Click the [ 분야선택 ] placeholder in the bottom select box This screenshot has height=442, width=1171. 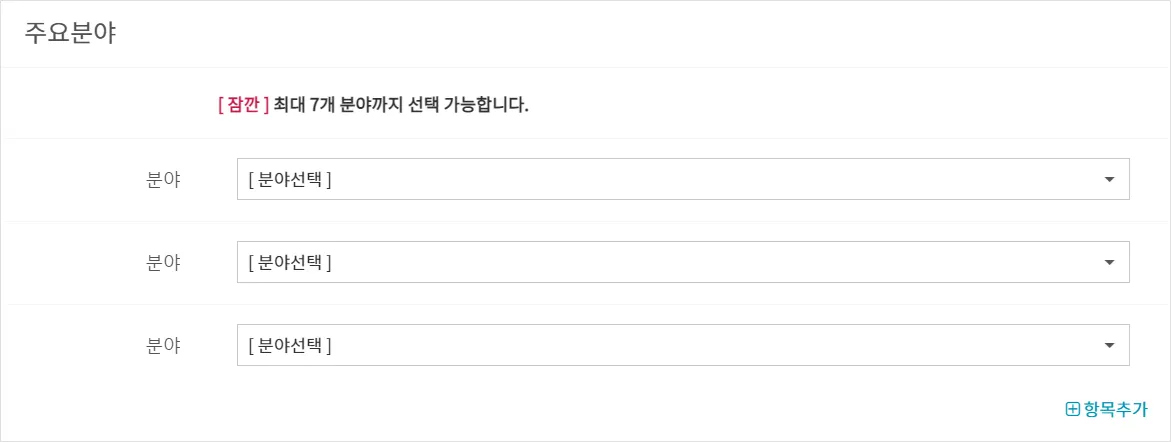click(x=290, y=346)
